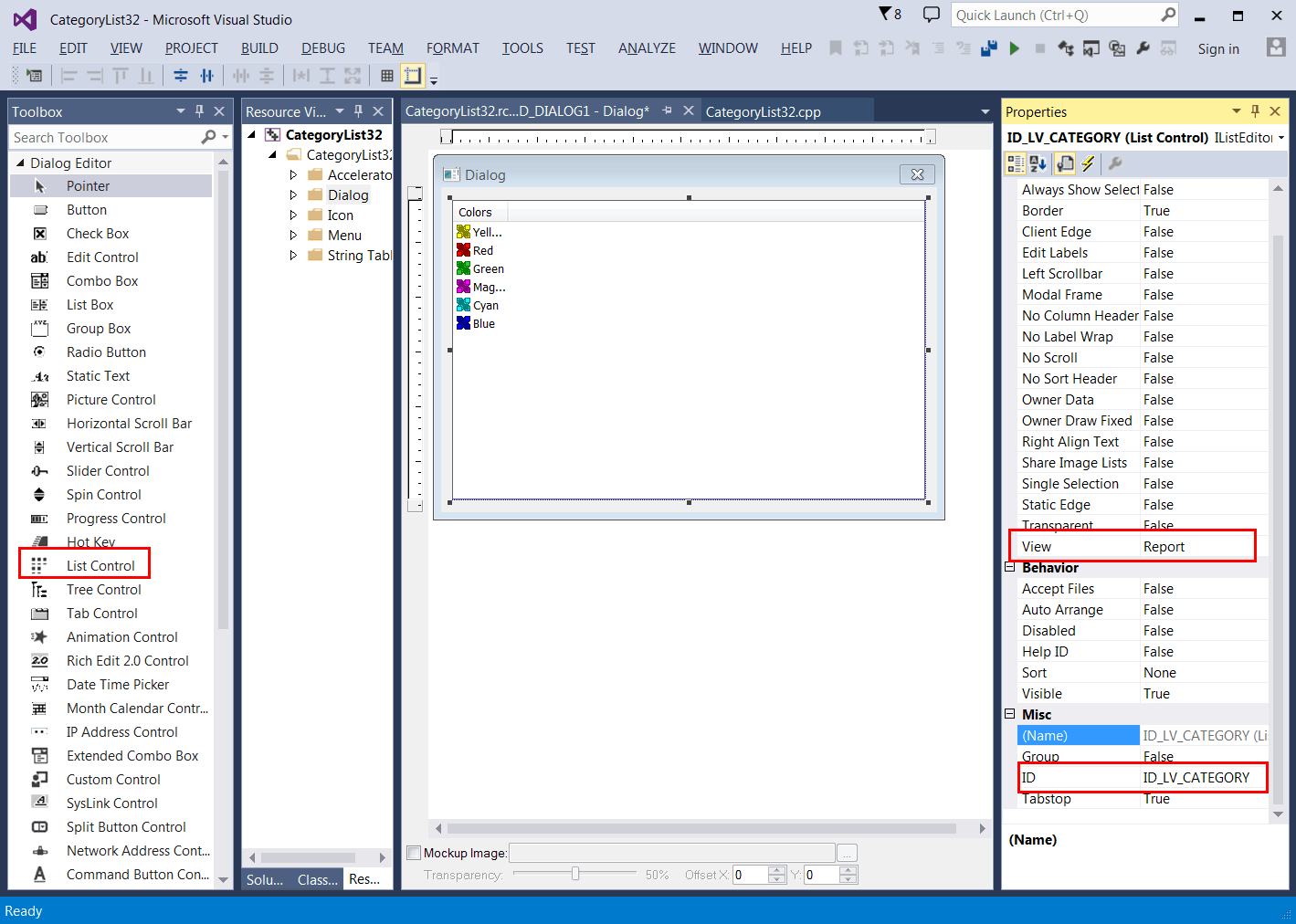The height and width of the screenshot is (924, 1296).
Task: Toggle the guidelines ruler icon
Action: (413, 76)
